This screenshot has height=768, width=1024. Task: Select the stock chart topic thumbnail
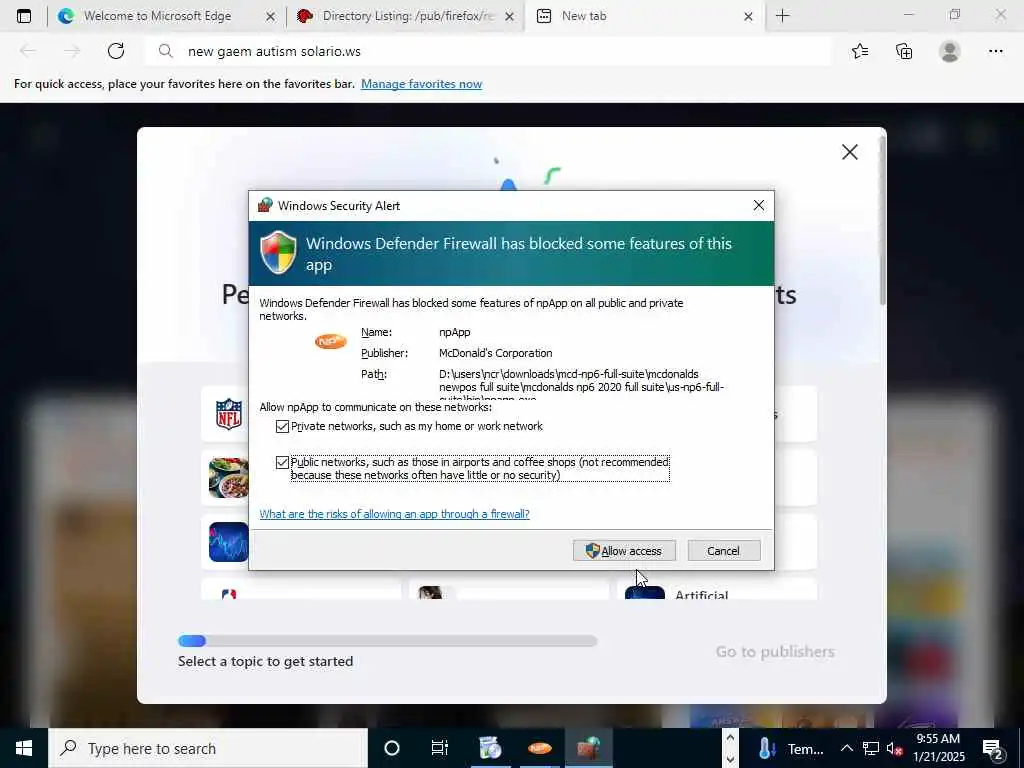pos(229,542)
